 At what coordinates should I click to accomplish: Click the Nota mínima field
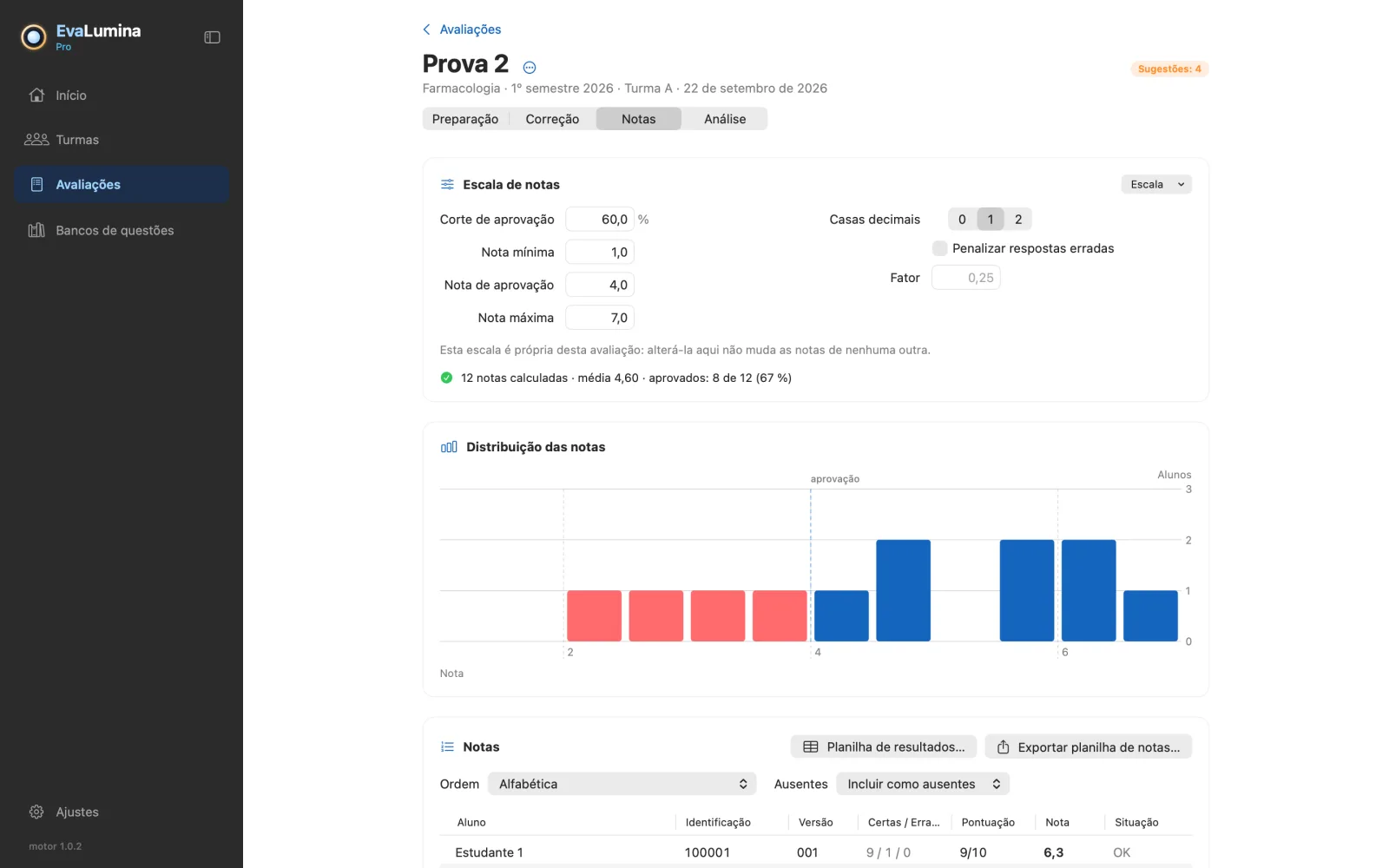tap(600, 253)
